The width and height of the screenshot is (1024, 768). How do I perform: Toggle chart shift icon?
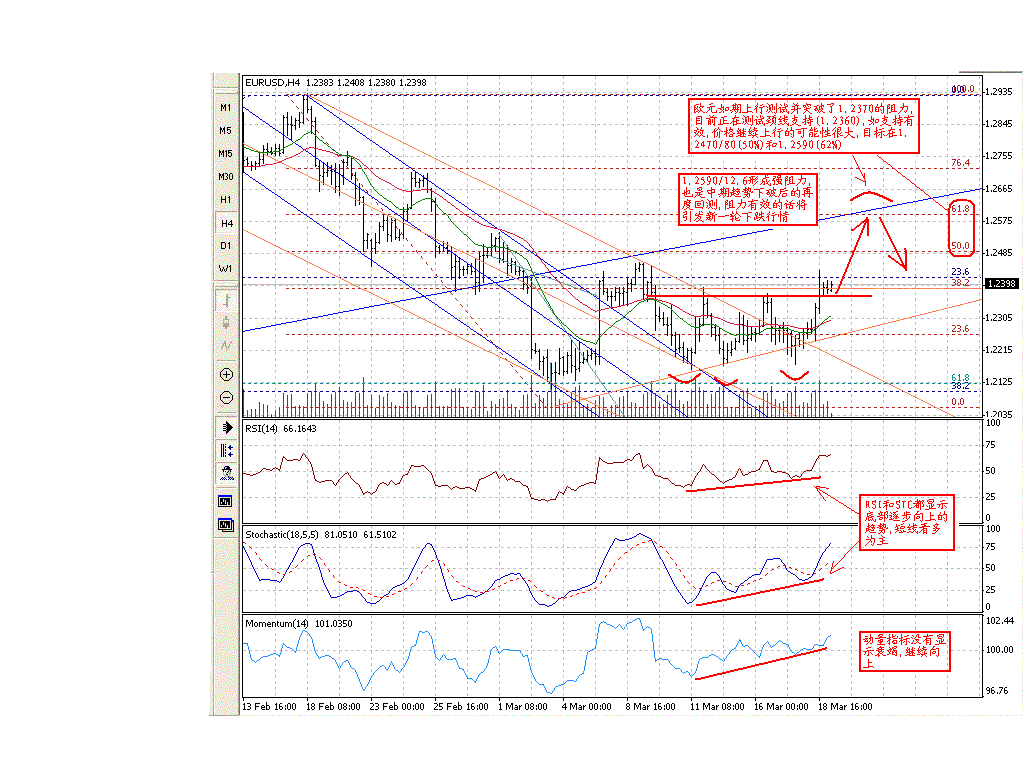pos(227,451)
